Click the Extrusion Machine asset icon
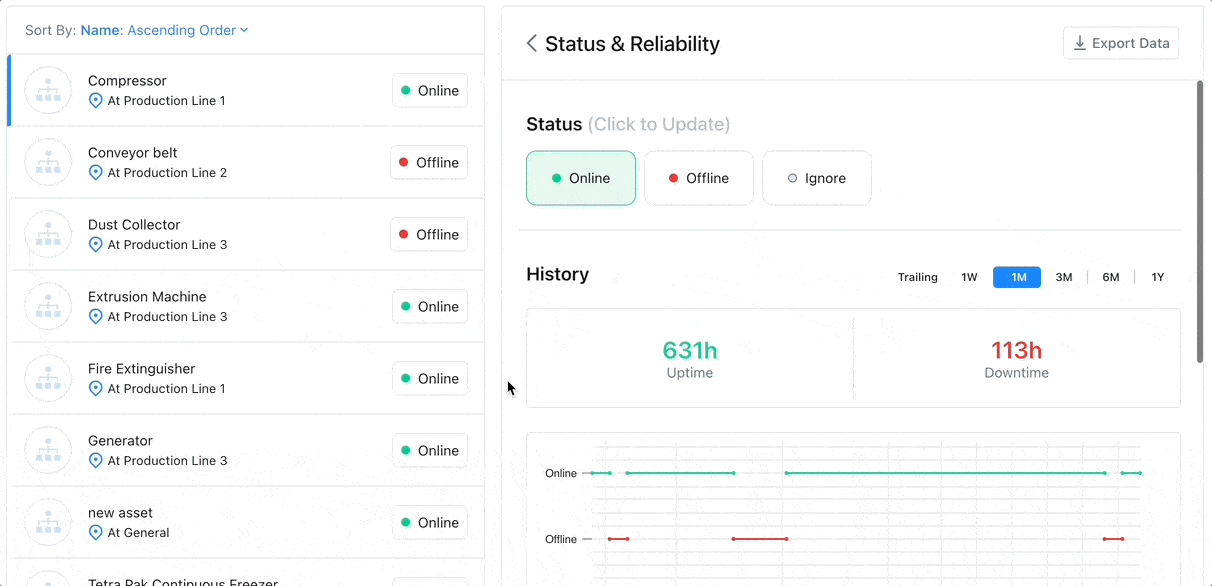The width and height of the screenshot is (1212, 586). point(48,306)
